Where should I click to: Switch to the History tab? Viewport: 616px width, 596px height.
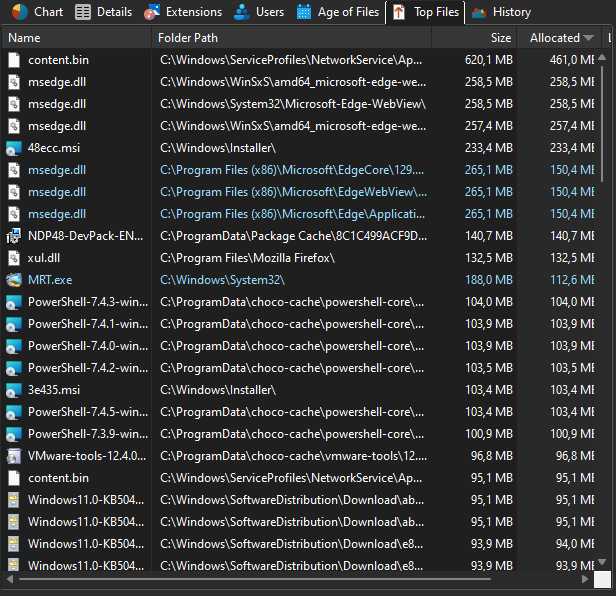501,12
